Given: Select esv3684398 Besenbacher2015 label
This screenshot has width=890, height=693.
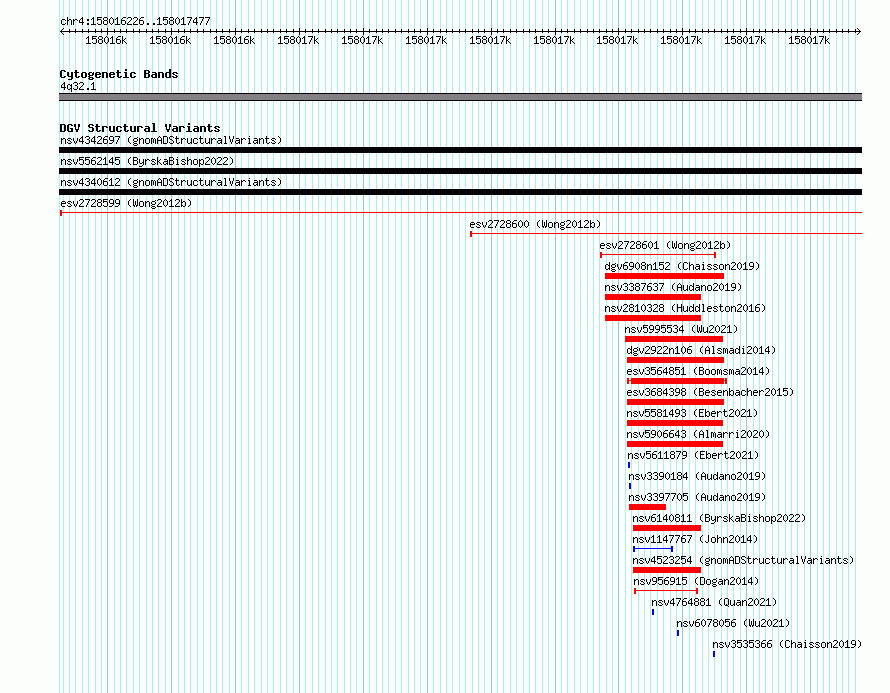Looking at the screenshot, I should click(x=710, y=392).
